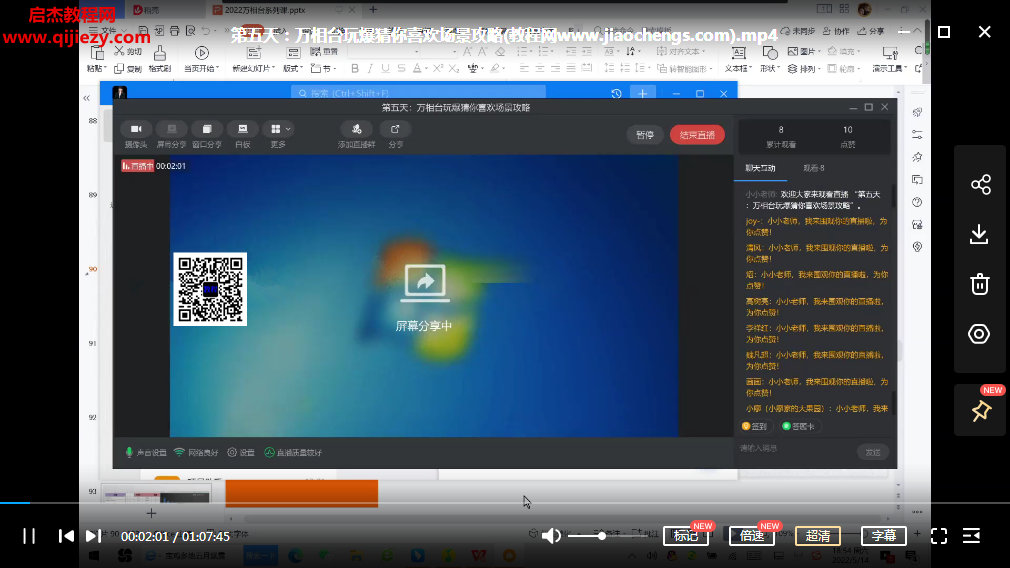Viewport: 1010px width, 568px height.
Task: Pin the player window with NEW pin icon
Action: tap(981, 411)
